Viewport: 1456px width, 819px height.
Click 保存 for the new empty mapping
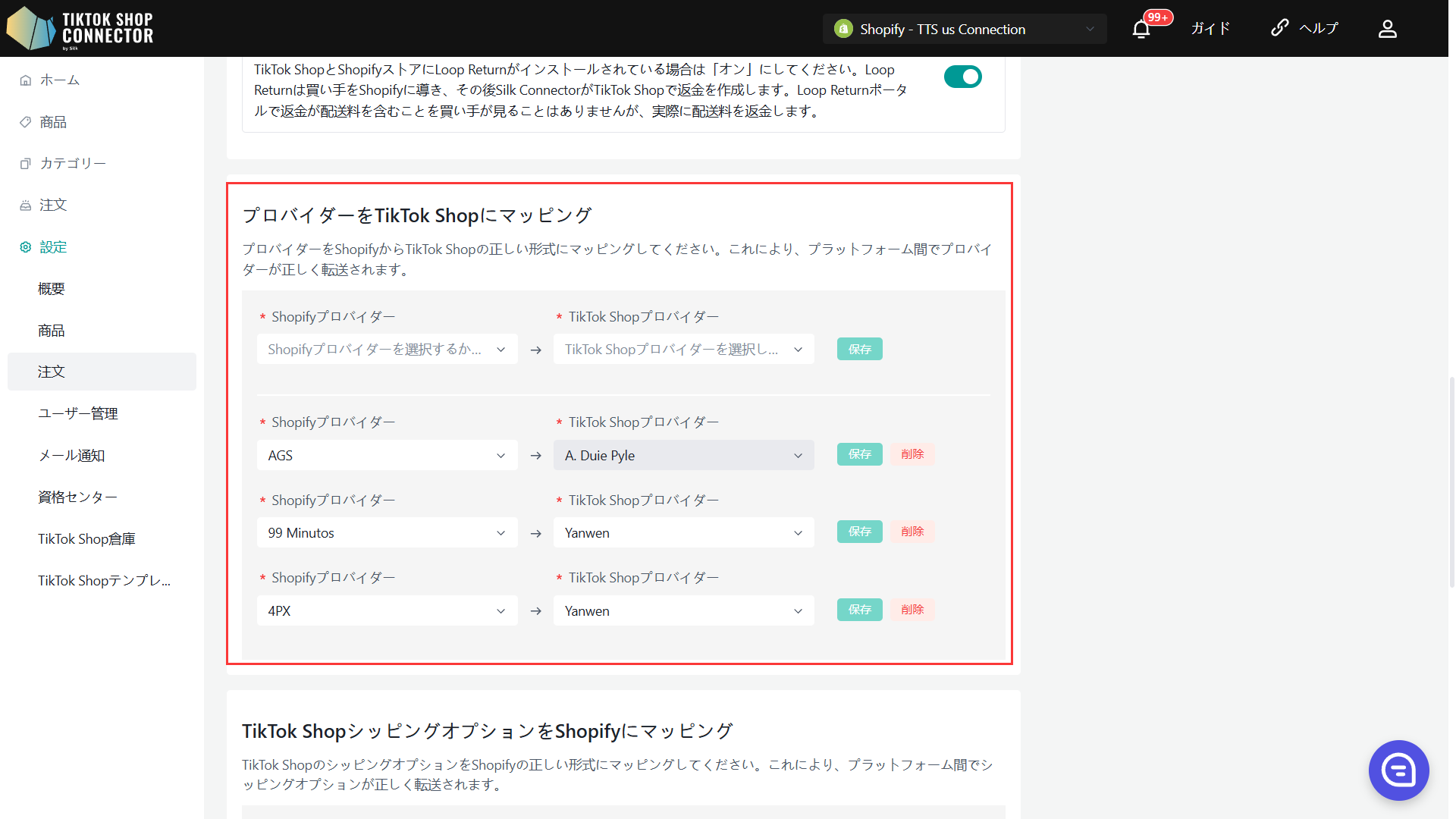[859, 349]
